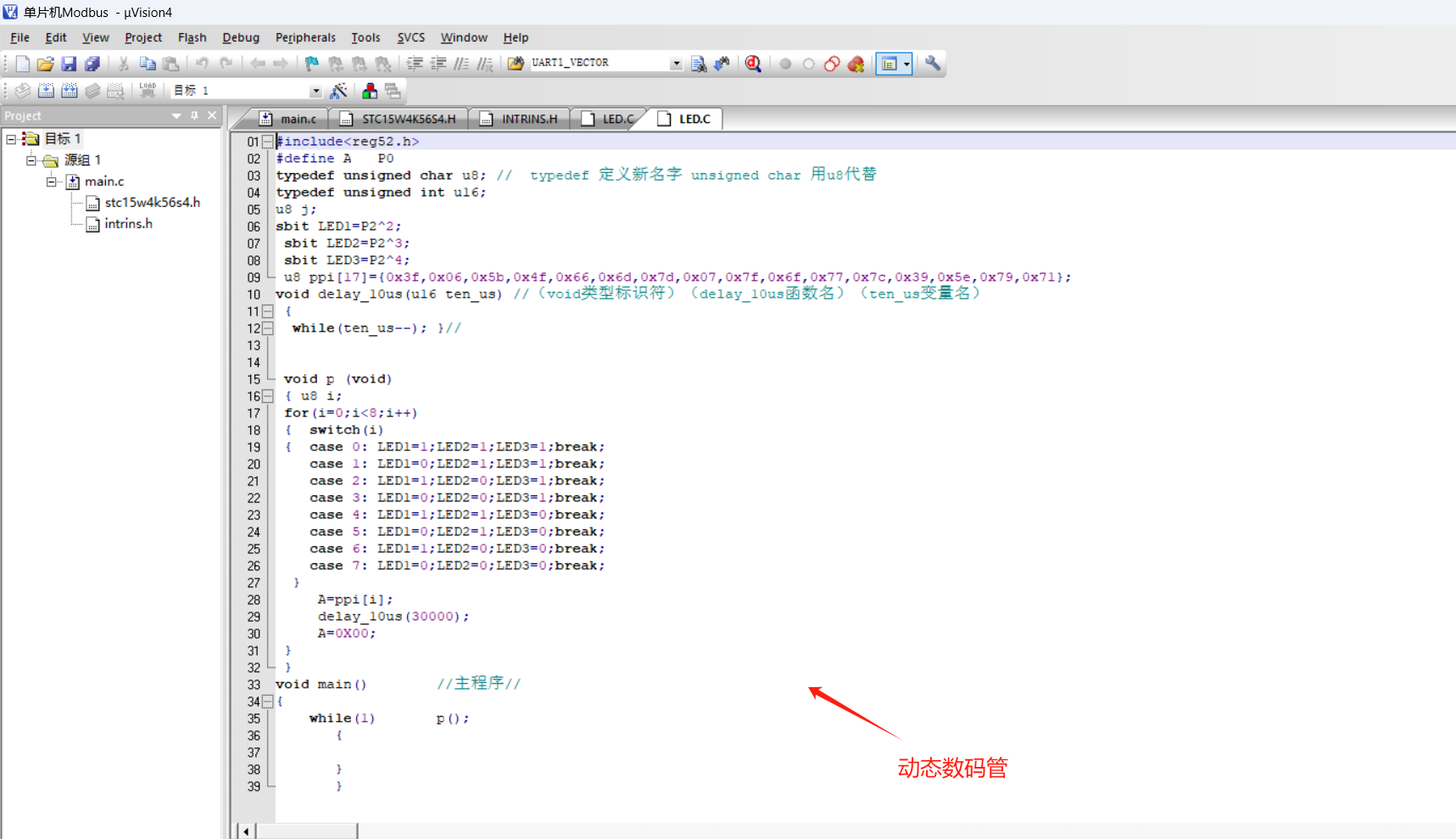Uncomment the selected lines
The image size is (1456, 839).
click(485, 64)
